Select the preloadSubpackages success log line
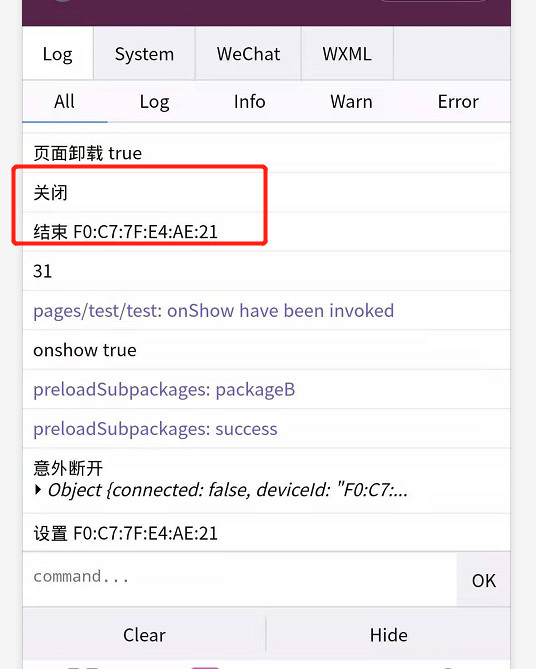 coord(266,429)
